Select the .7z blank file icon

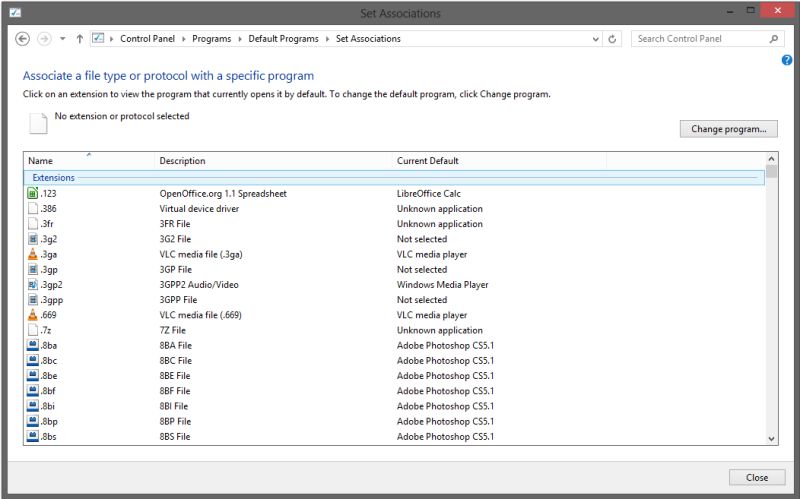(x=33, y=330)
